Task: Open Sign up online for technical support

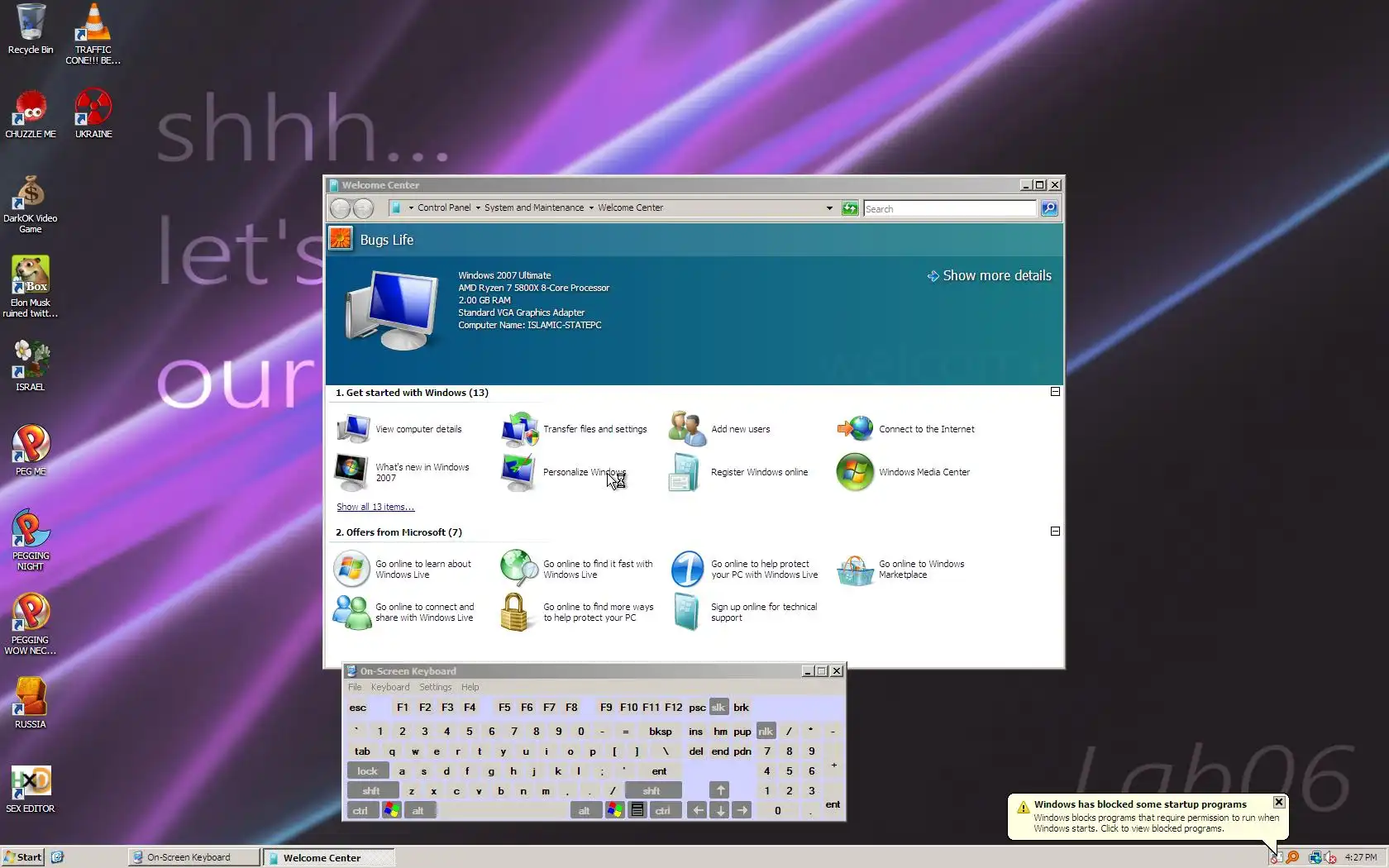Action: (x=686, y=612)
